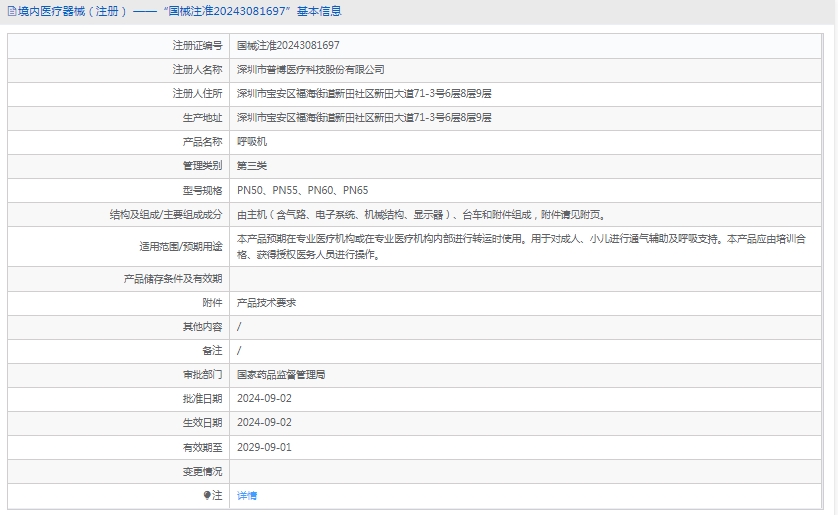Click the empty 产品储存条件及有效期 value cell
The image size is (838, 515).
[x=530, y=279]
